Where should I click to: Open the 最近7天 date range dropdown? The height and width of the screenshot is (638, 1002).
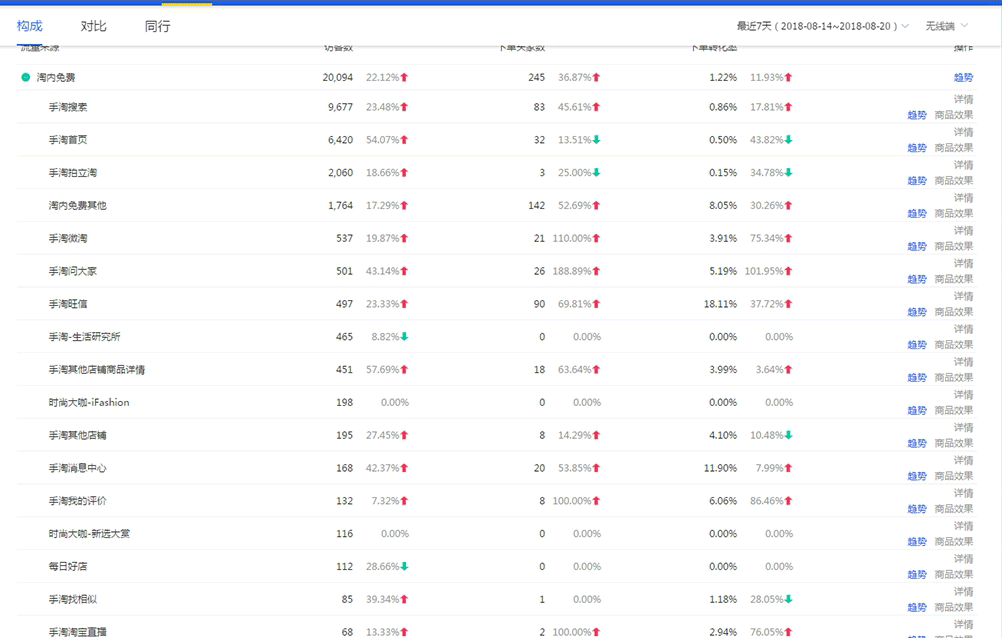(x=822, y=26)
